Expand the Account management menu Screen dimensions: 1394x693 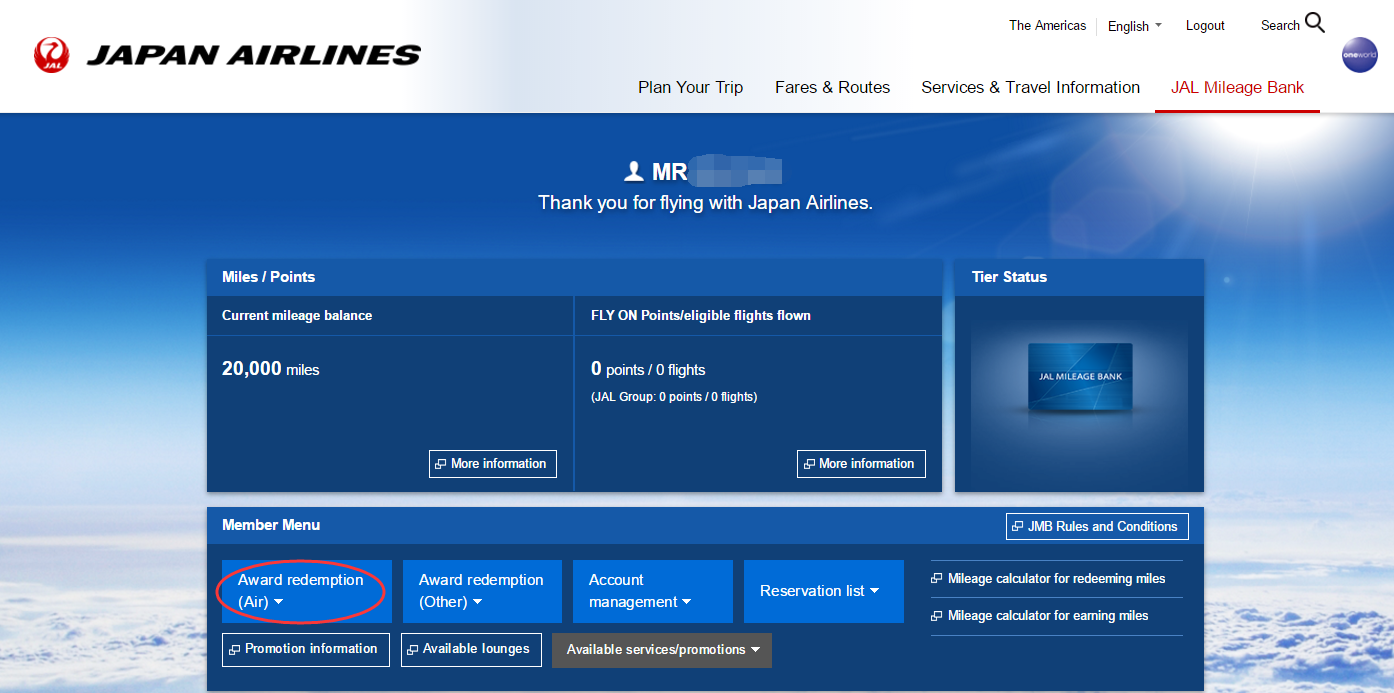[x=653, y=591]
